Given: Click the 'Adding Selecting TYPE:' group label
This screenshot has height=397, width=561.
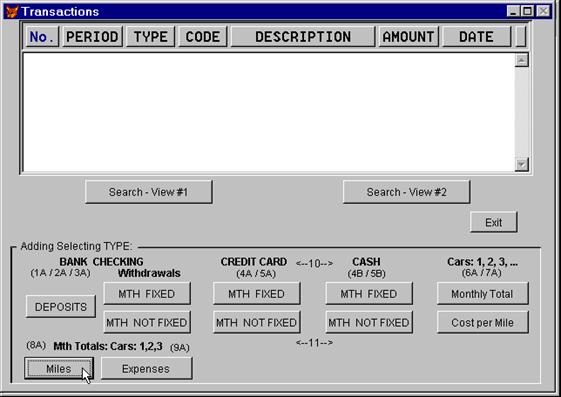Looking at the screenshot, I should pyautogui.click(x=76, y=246).
